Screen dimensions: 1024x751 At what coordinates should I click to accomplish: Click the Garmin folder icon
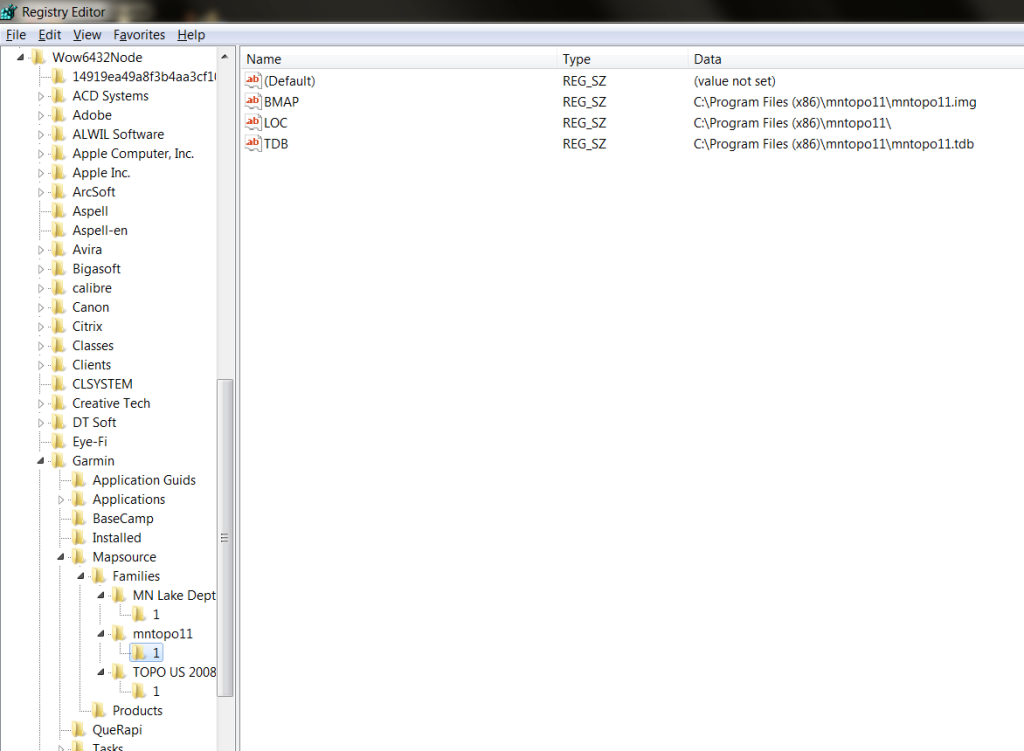(x=59, y=461)
